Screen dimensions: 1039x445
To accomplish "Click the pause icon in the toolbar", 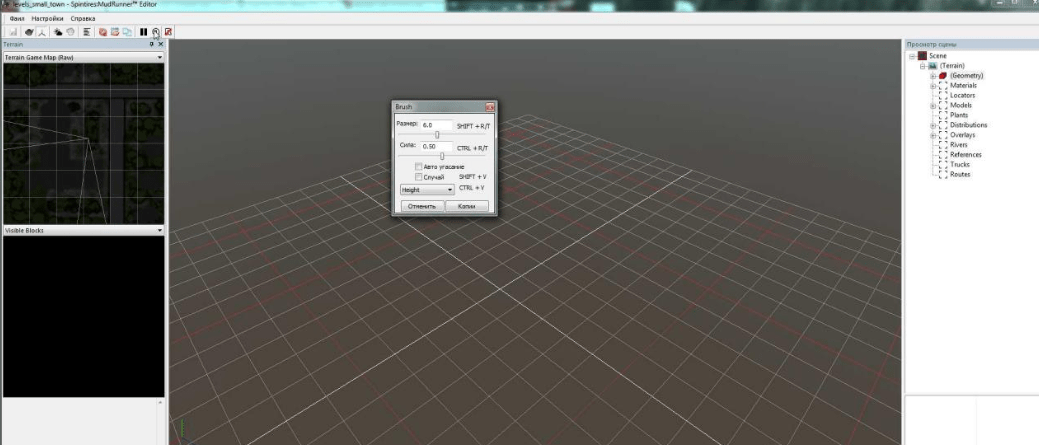I will coord(143,32).
